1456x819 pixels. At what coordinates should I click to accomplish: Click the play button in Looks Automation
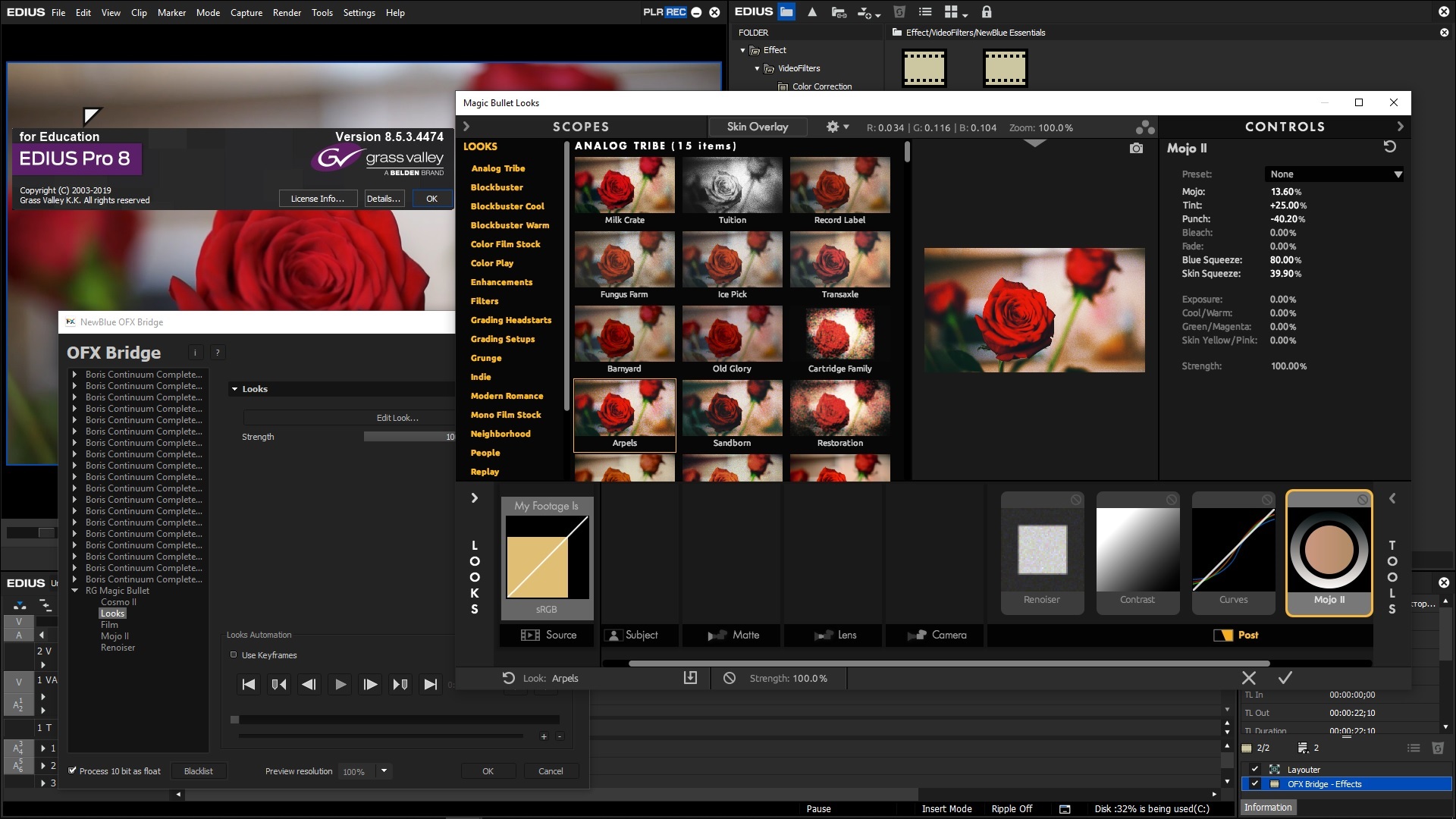(340, 684)
